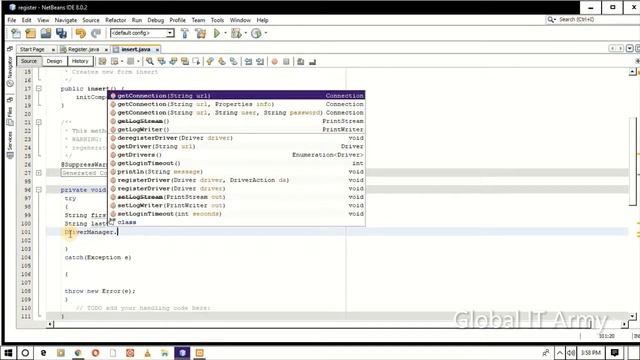640x360 pixels.
Task: Click the Start Macro Recording red icon
Action: point(275,62)
